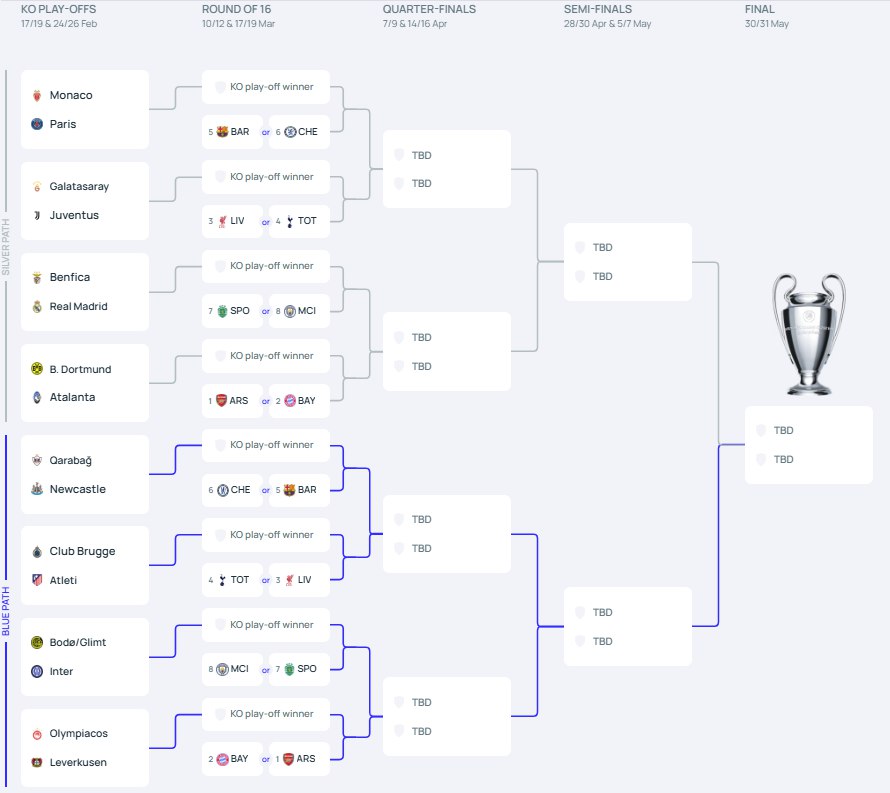Viewport: 890px width, 793px height.
Task: Click the Olympiacos club crest
Action: pos(37,734)
